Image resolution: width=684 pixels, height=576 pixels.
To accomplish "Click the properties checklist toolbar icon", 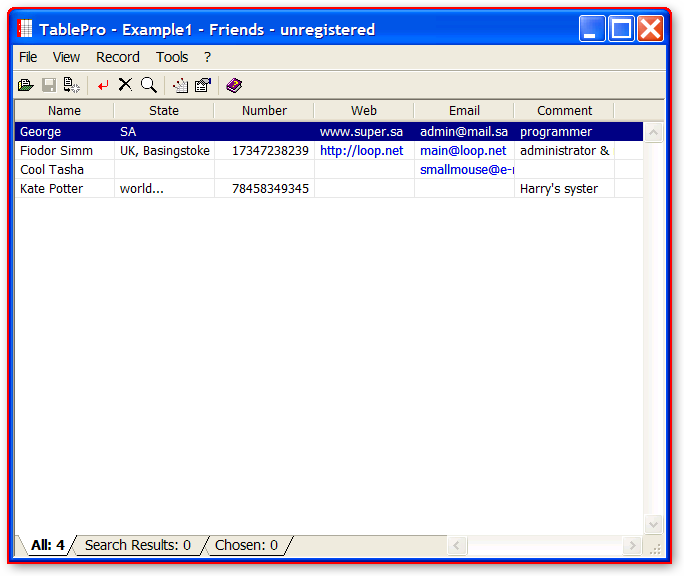I will pyautogui.click(x=203, y=86).
